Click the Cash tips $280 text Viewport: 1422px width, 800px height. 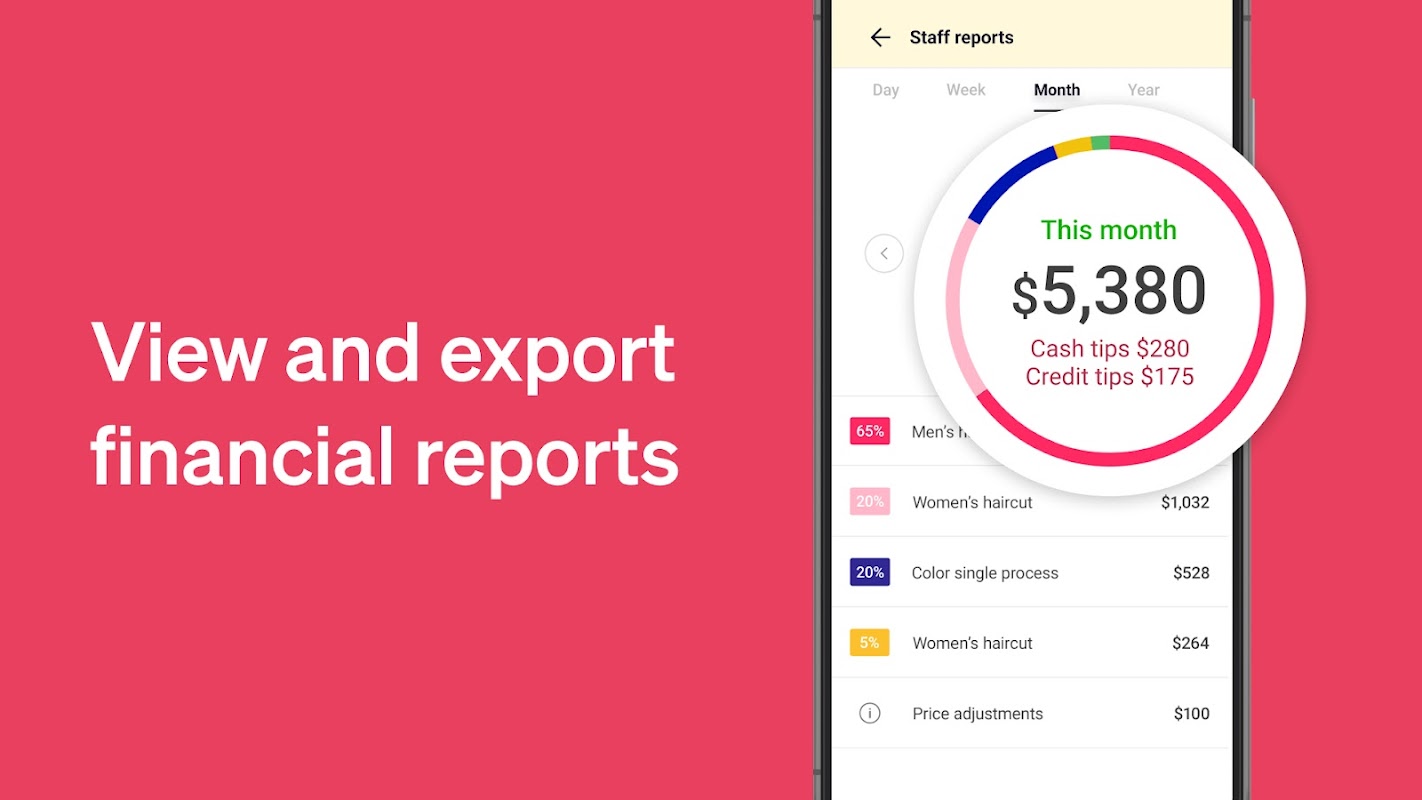[1110, 349]
